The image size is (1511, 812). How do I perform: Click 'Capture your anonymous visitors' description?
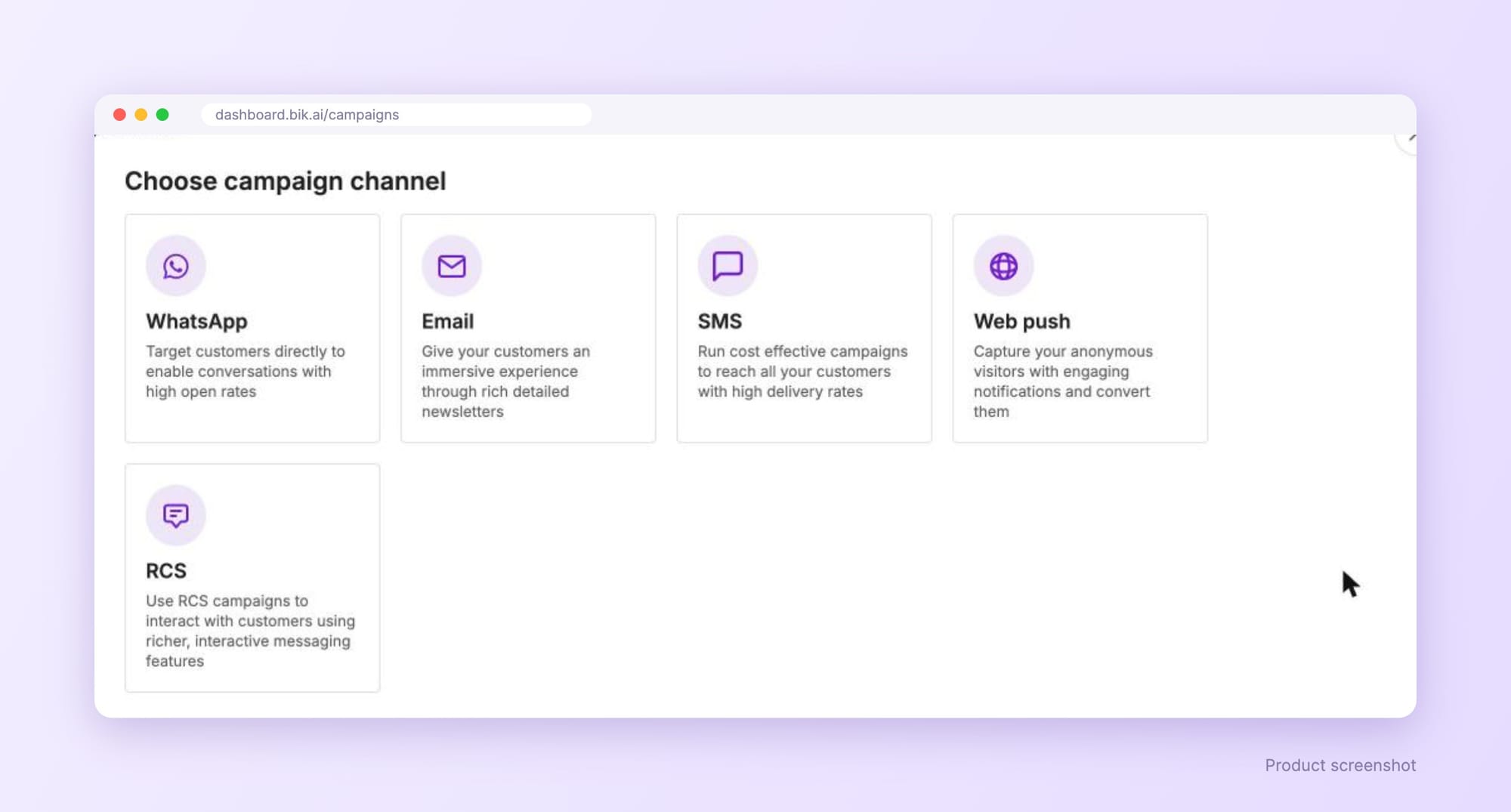tap(1063, 381)
